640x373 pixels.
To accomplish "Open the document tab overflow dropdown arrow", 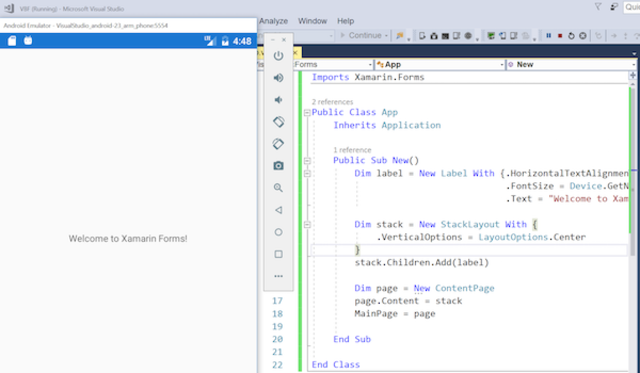I will tap(634, 53).
